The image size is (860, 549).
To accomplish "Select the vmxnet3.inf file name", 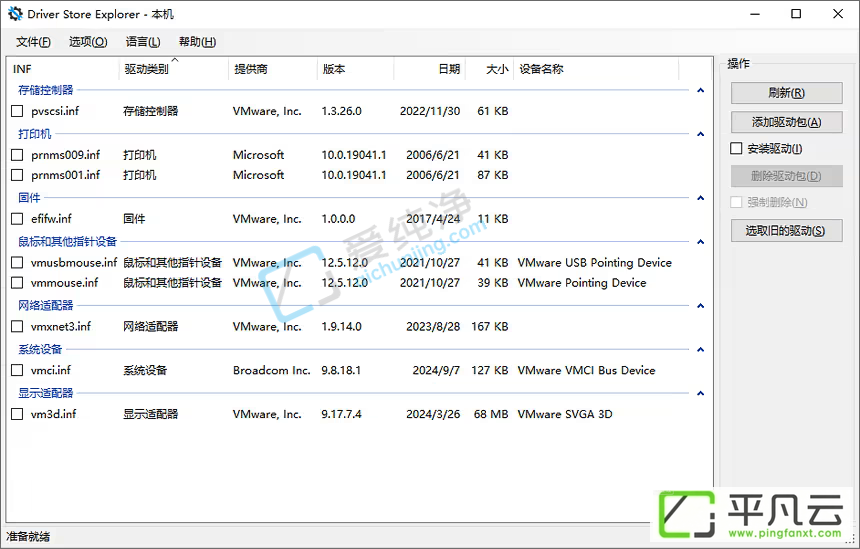I will pyautogui.click(x=61, y=326).
